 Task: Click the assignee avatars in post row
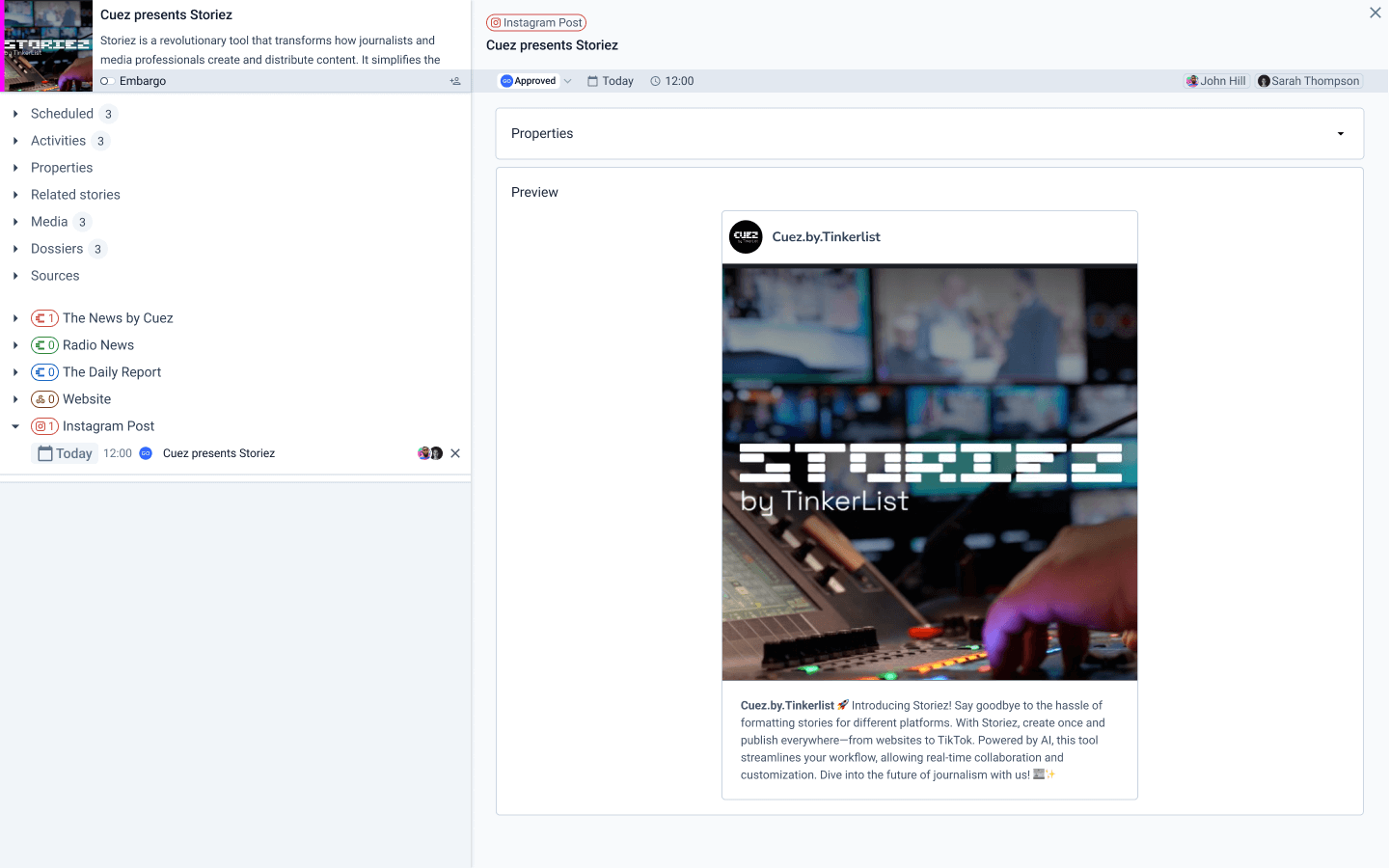pyautogui.click(x=430, y=453)
